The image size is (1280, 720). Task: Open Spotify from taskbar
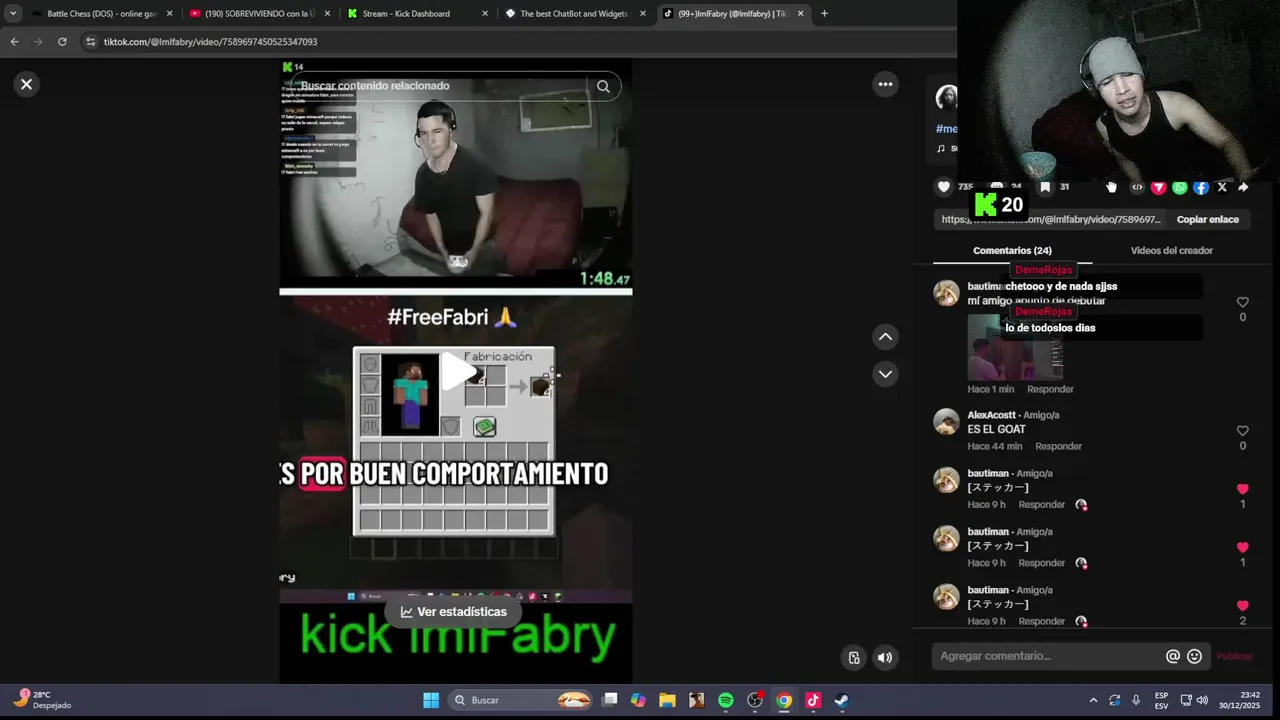726,700
